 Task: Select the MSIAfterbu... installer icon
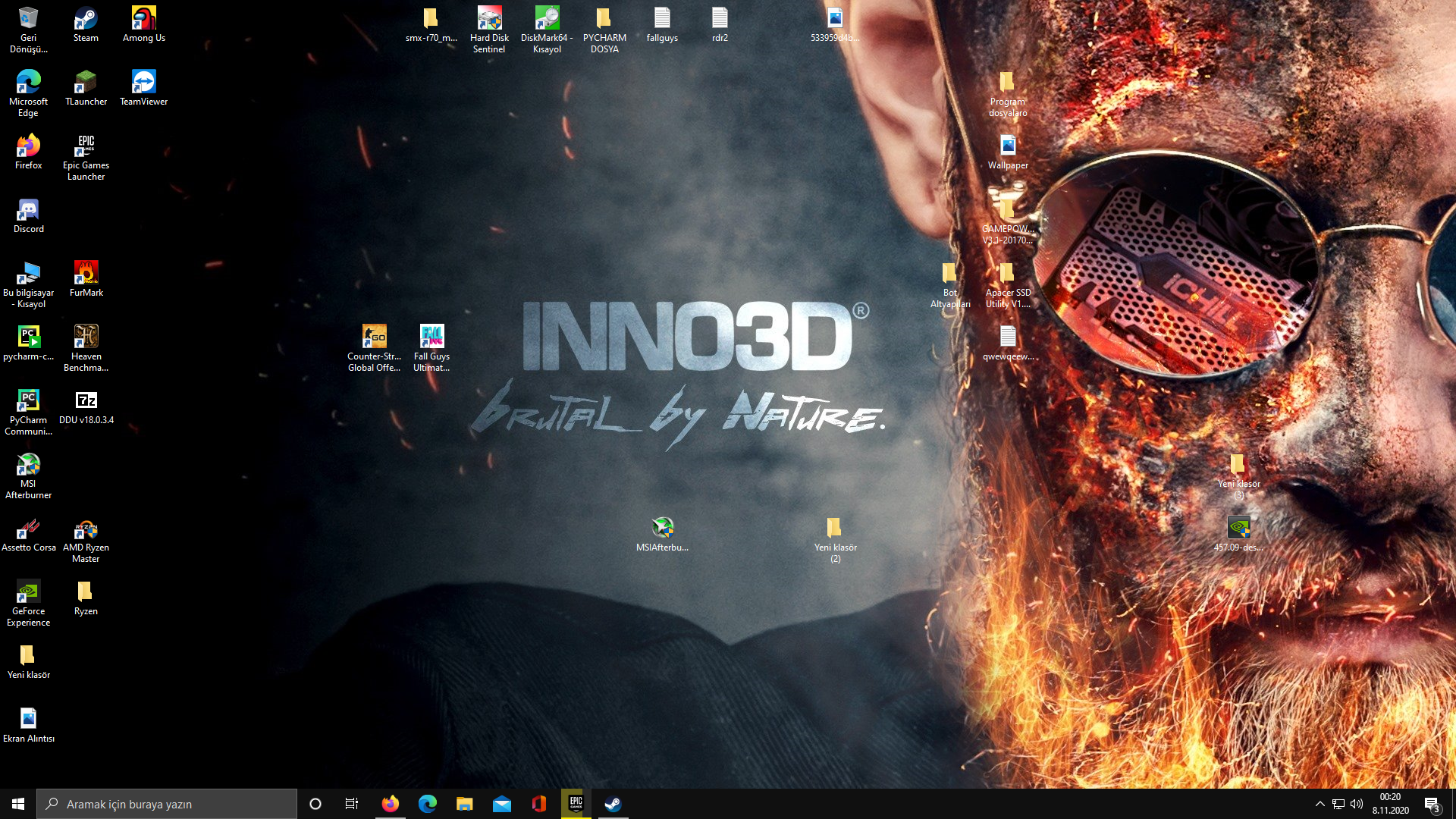pyautogui.click(x=662, y=533)
